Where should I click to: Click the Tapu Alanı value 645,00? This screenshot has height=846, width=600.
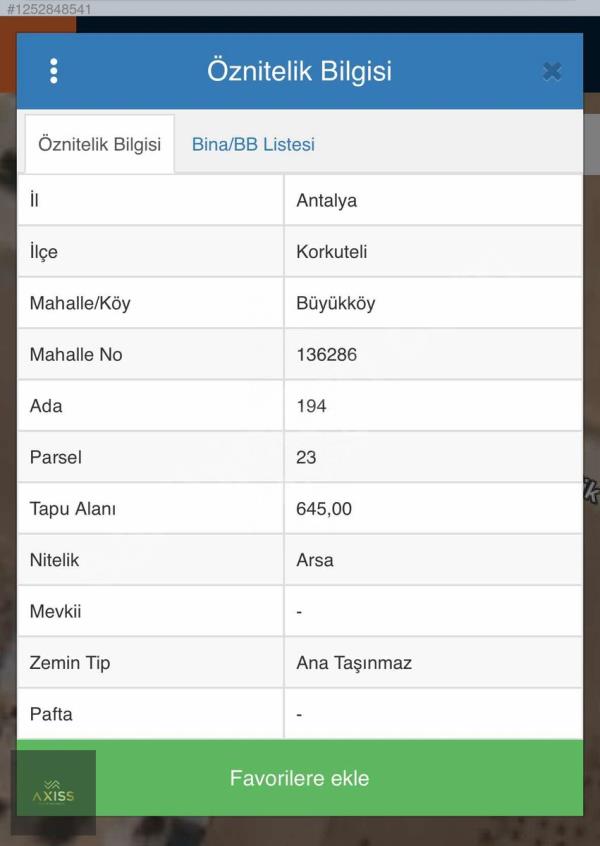point(324,509)
